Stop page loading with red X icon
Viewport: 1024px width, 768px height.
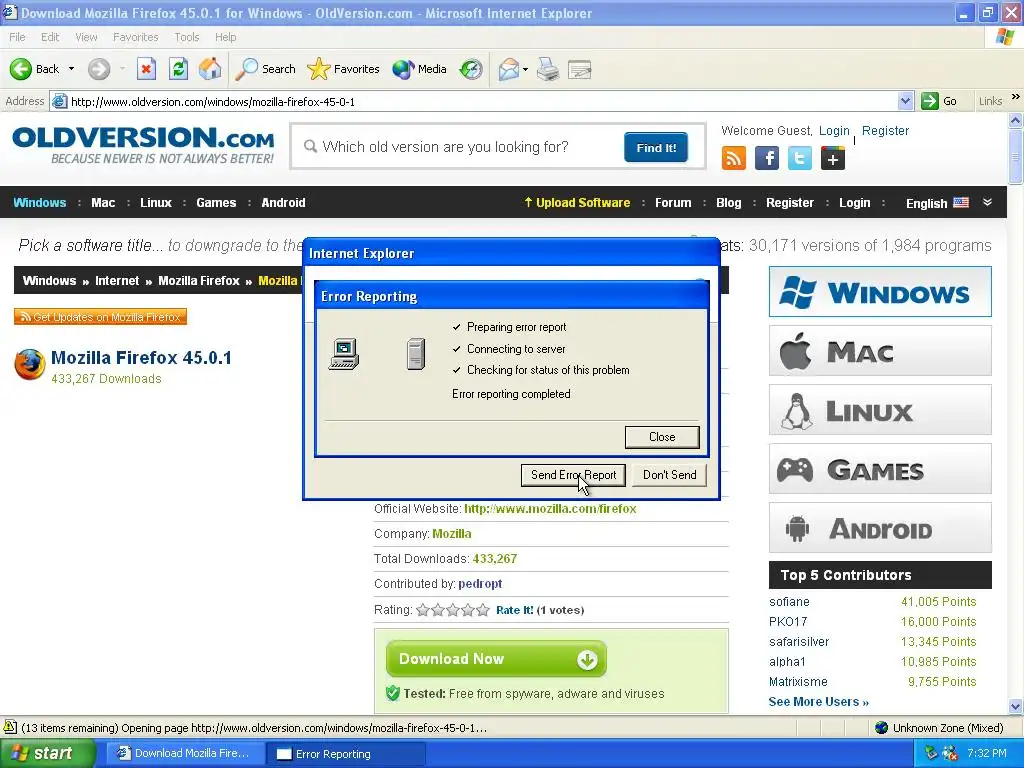tap(146, 69)
